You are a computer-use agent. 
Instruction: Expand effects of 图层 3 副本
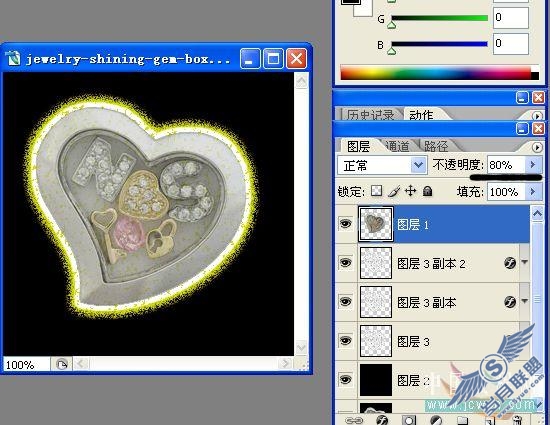point(525,301)
